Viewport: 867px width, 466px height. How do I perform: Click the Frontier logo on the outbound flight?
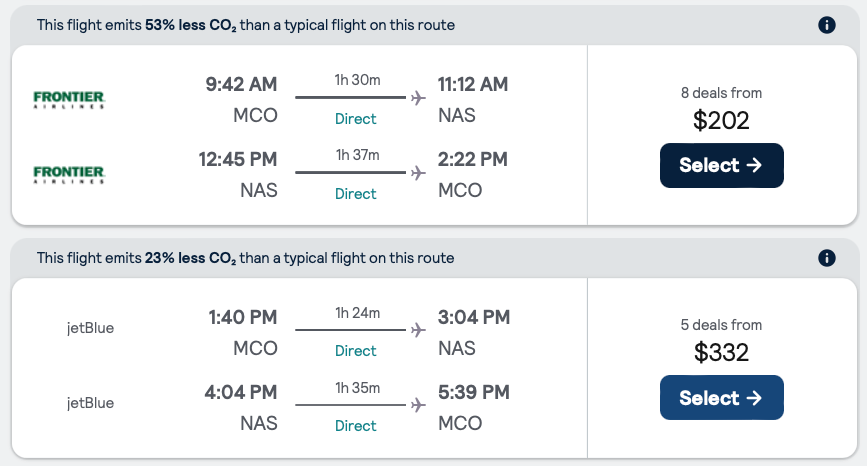pos(68,99)
